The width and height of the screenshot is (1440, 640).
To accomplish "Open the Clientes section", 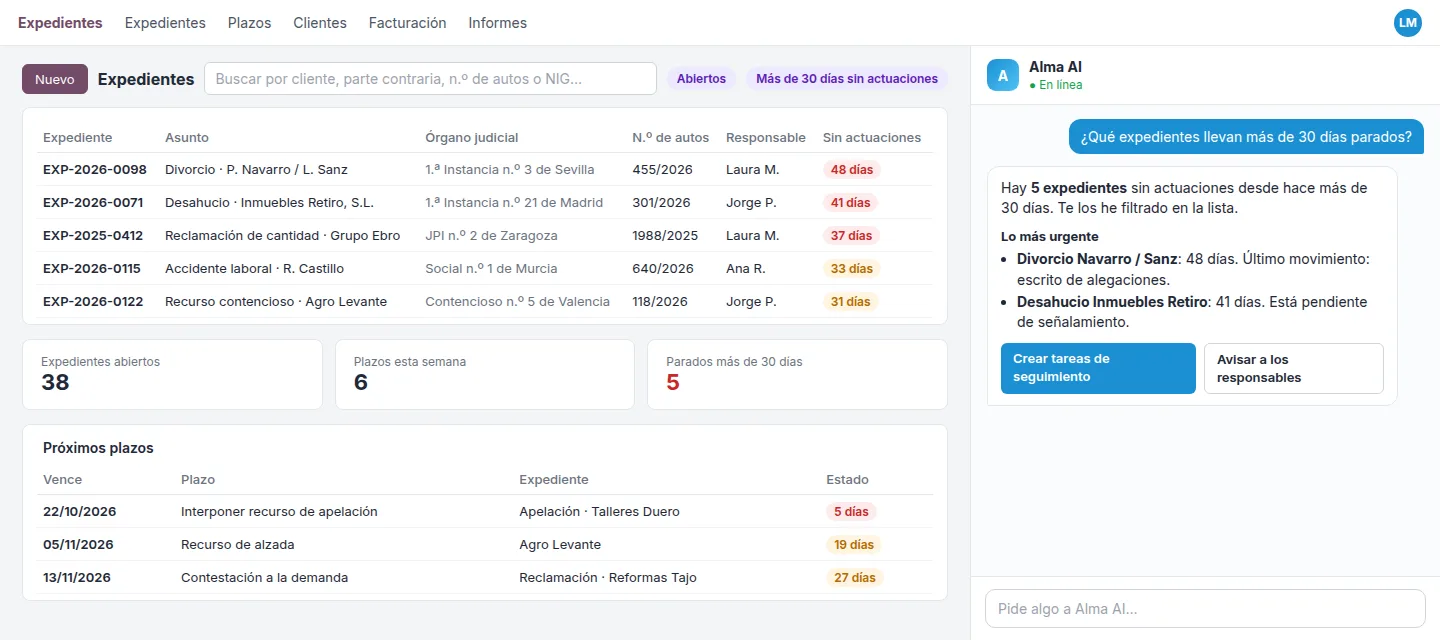I will point(320,23).
